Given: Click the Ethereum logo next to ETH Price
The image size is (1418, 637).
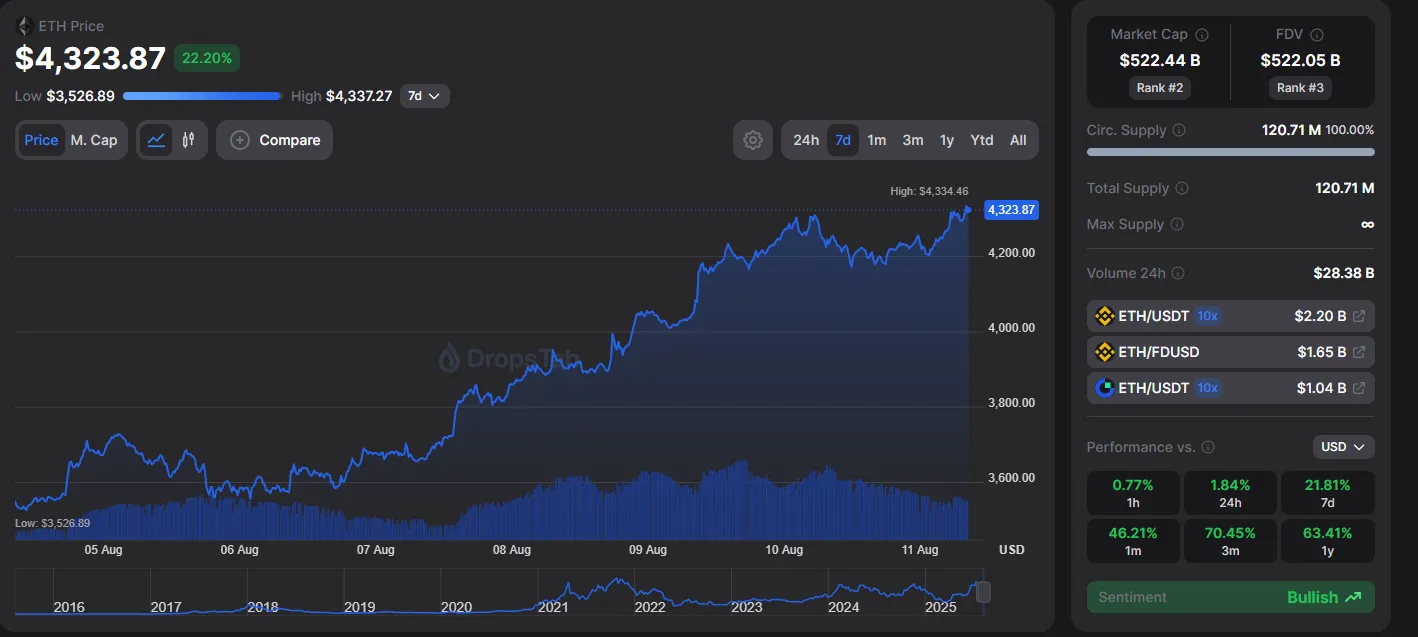Looking at the screenshot, I should (x=24, y=26).
